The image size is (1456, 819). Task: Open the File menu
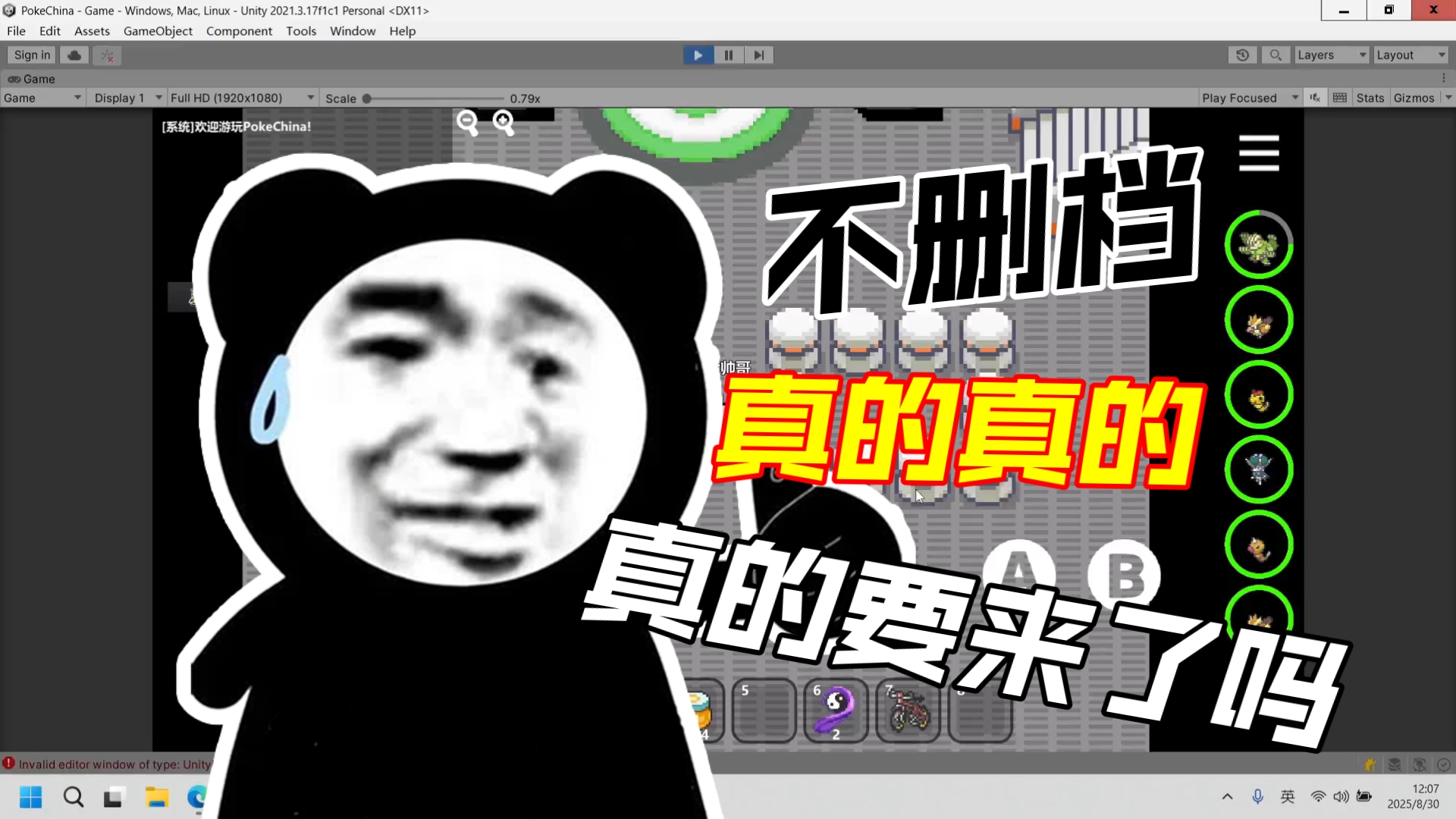click(16, 31)
